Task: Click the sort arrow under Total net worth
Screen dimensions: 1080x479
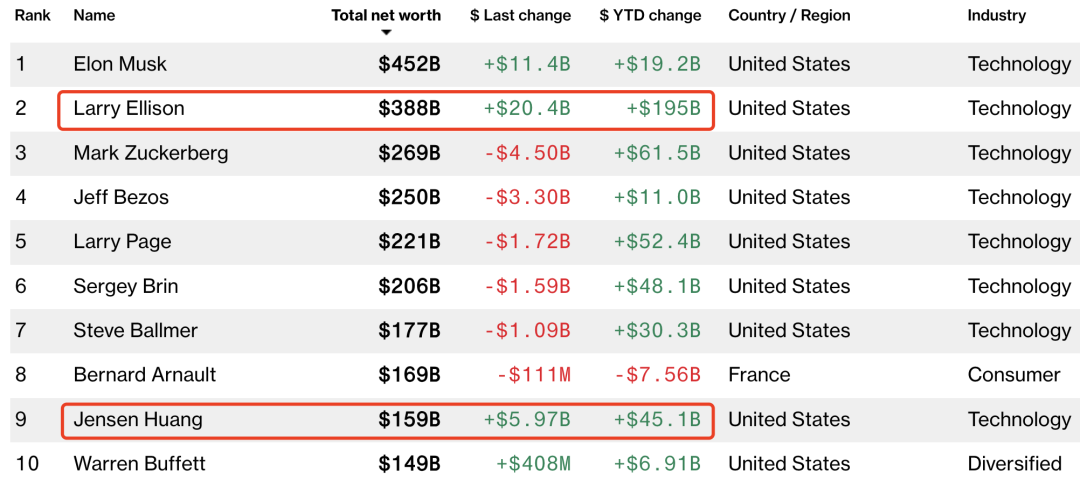Action: coord(386,32)
